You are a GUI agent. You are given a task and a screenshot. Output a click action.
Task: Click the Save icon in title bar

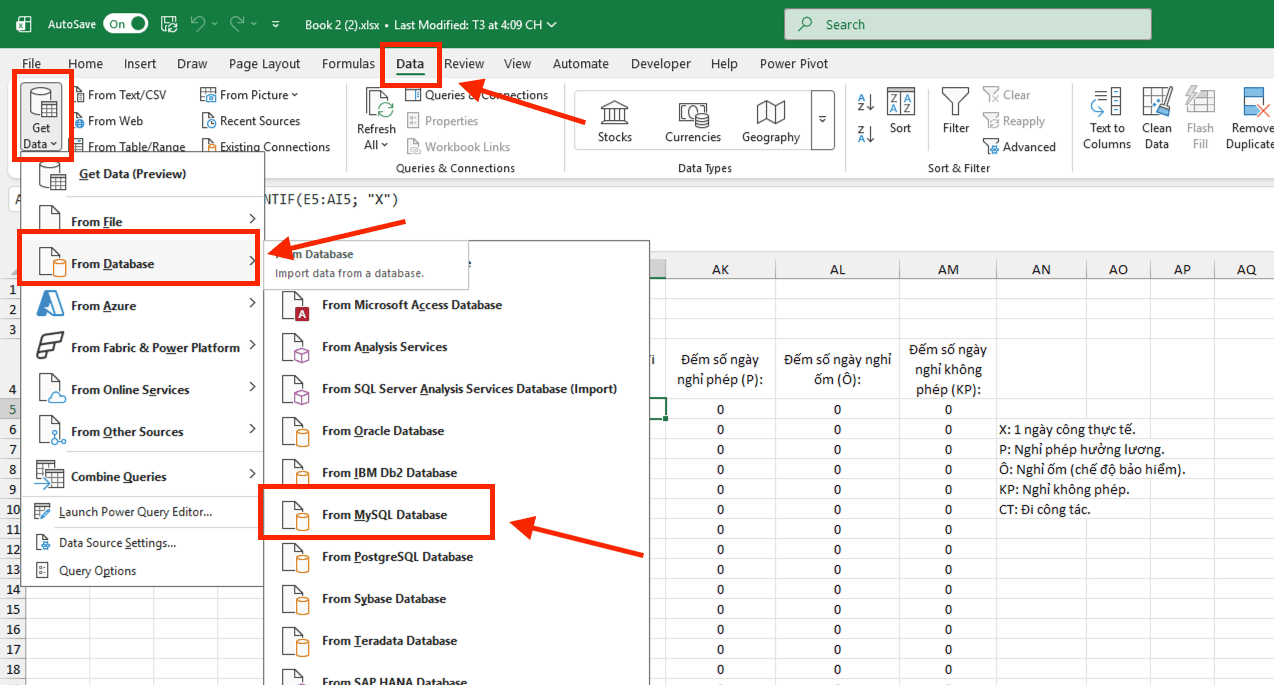coord(169,23)
